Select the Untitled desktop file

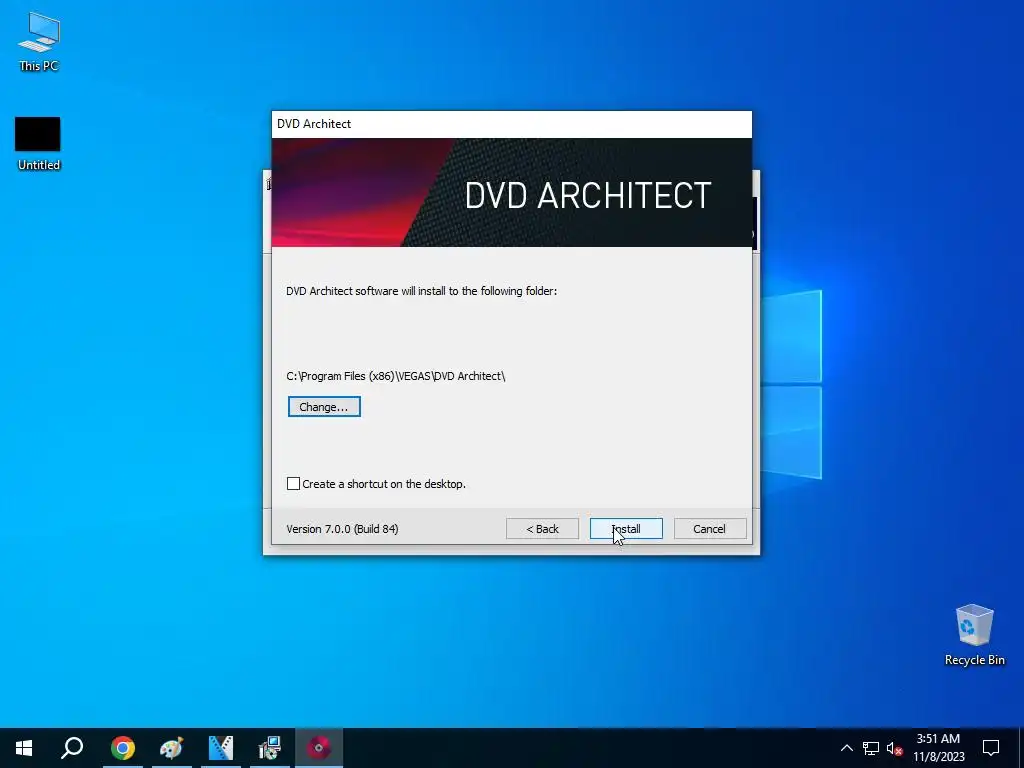[x=38, y=144]
